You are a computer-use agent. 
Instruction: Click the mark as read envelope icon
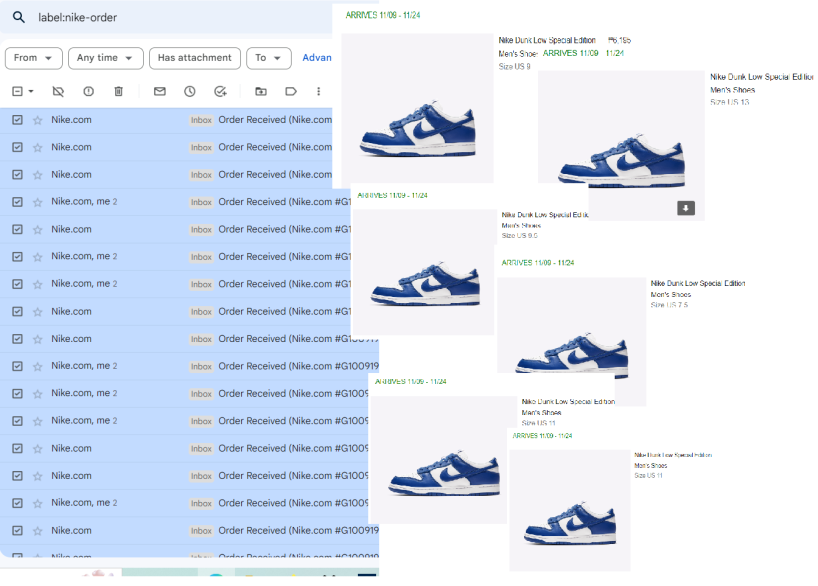160,91
